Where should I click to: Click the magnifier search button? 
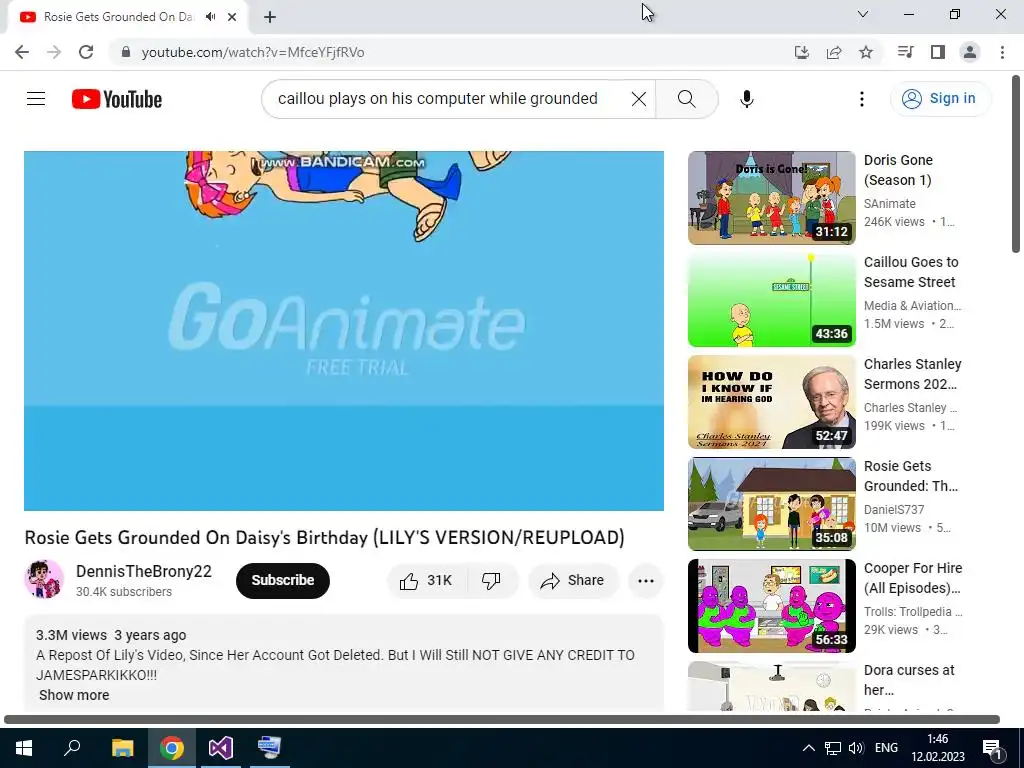pyautogui.click(x=686, y=99)
